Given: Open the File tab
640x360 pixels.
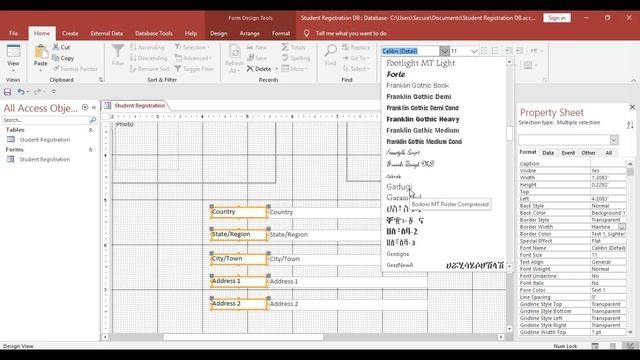Looking at the screenshot, I should (x=13, y=33).
